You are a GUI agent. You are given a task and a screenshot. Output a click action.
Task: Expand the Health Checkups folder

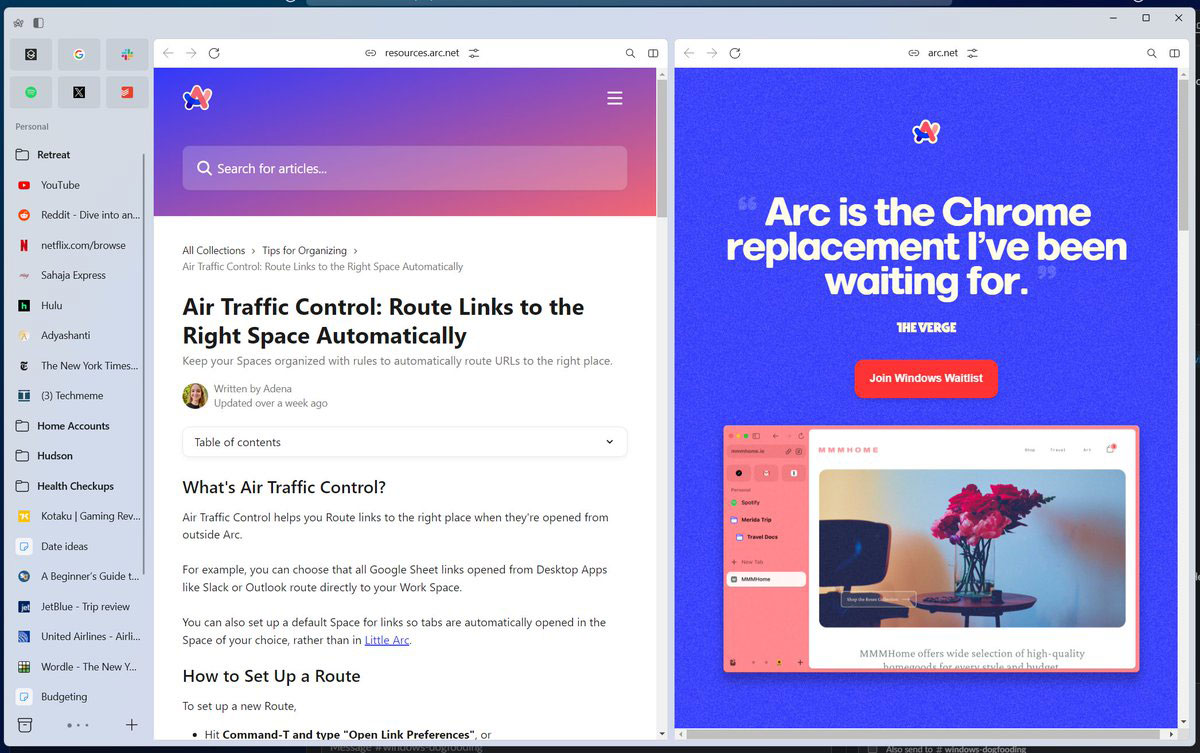75,486
